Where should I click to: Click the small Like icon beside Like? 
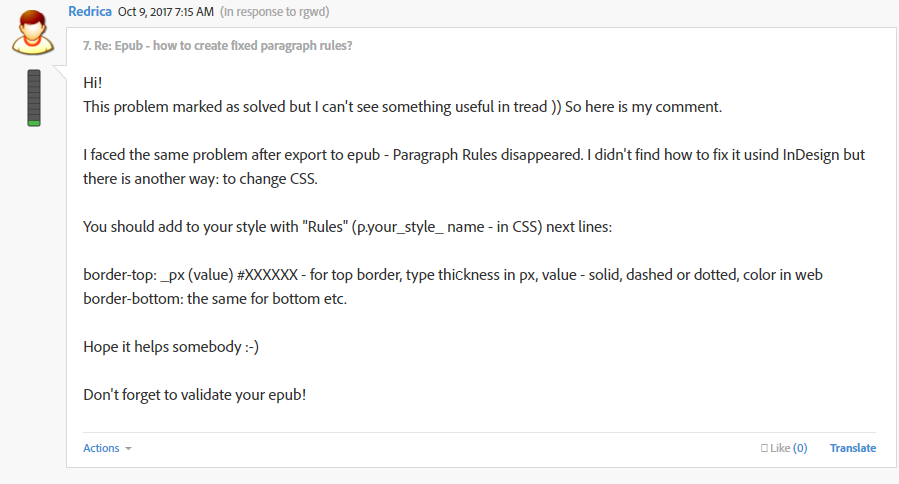point(764,448)
